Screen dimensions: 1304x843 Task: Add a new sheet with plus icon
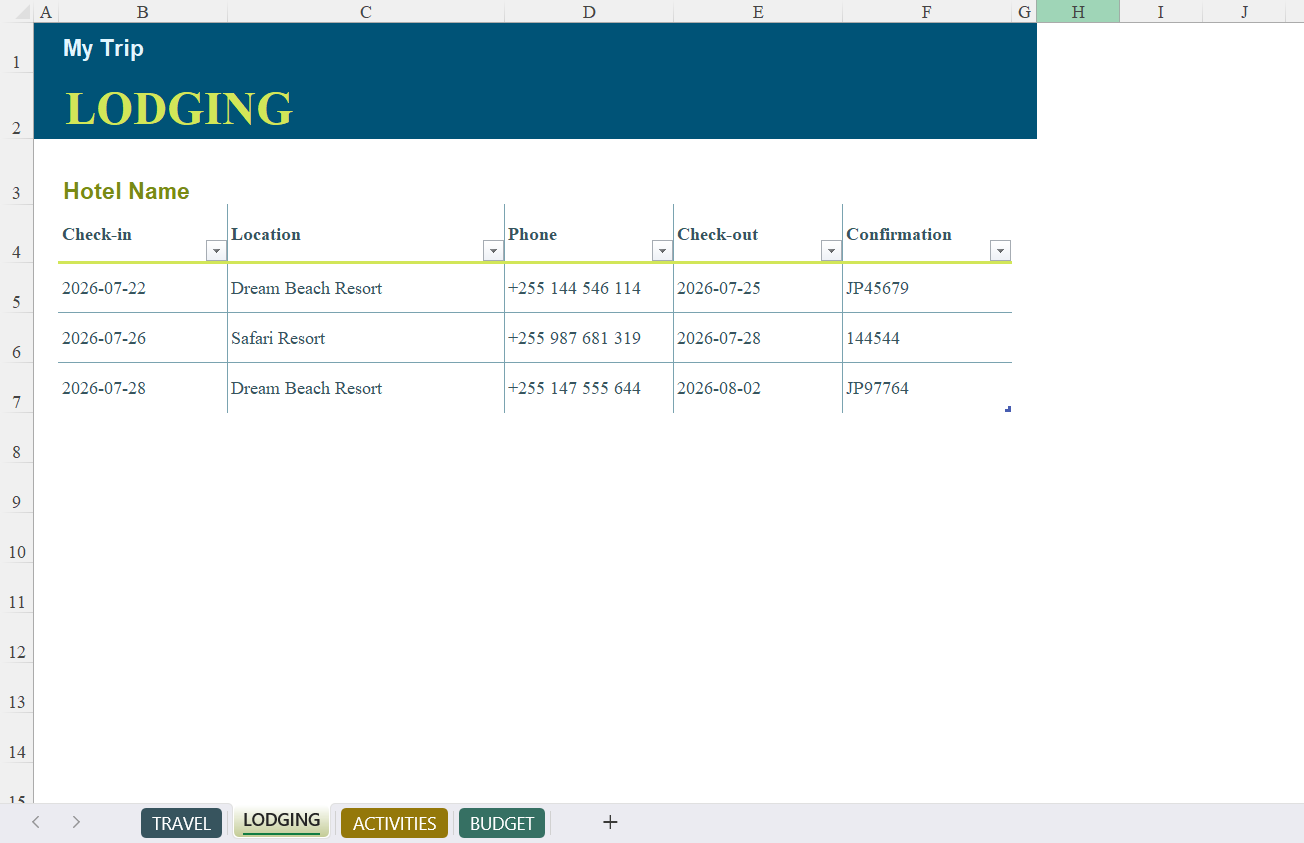tap(610, 822)
